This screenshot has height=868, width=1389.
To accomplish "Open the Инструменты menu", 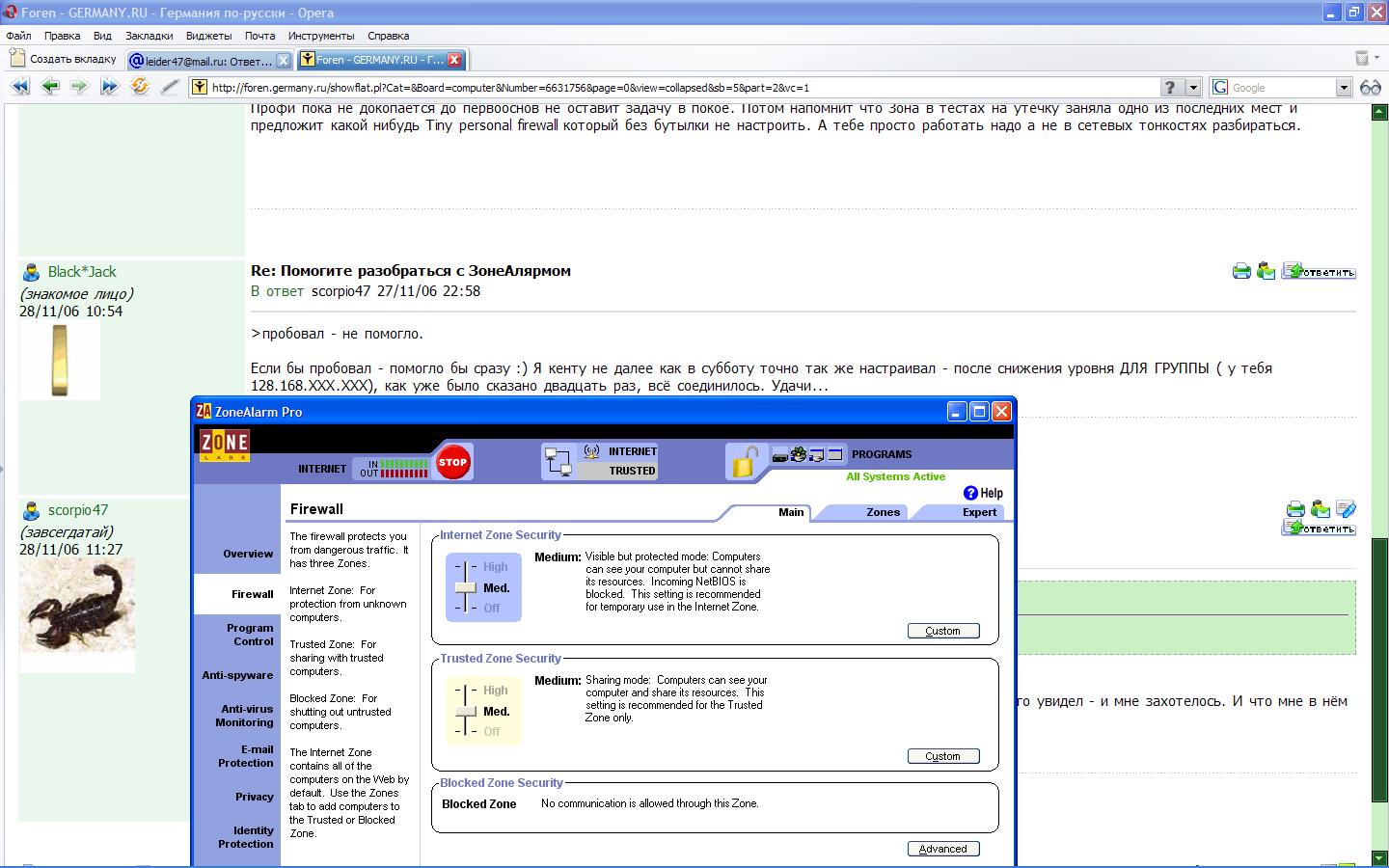I will 321,36.
